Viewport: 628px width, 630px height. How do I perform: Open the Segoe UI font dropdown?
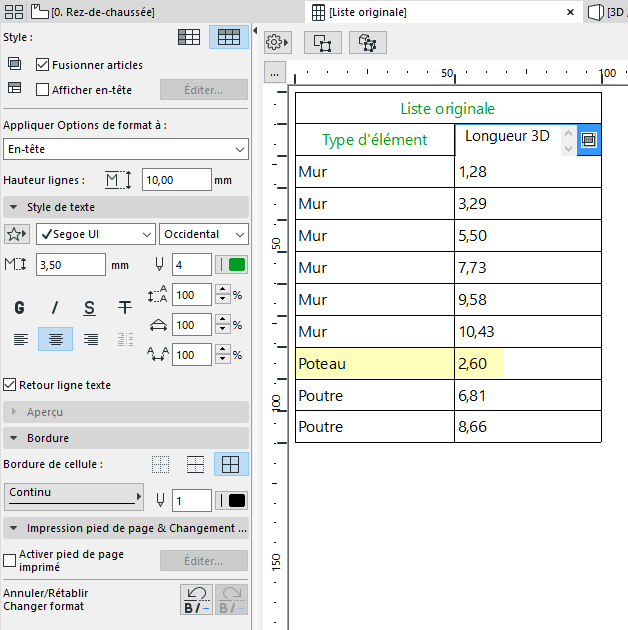[96, 234]
